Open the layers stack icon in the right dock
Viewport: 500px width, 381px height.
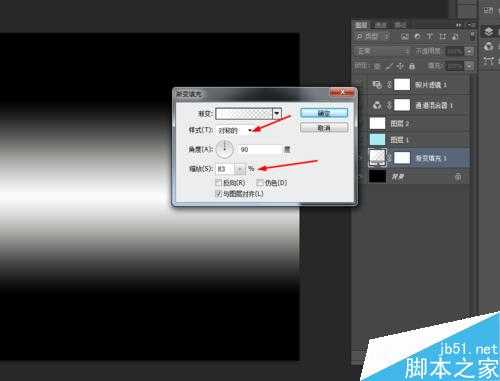(x=488, y=31)
